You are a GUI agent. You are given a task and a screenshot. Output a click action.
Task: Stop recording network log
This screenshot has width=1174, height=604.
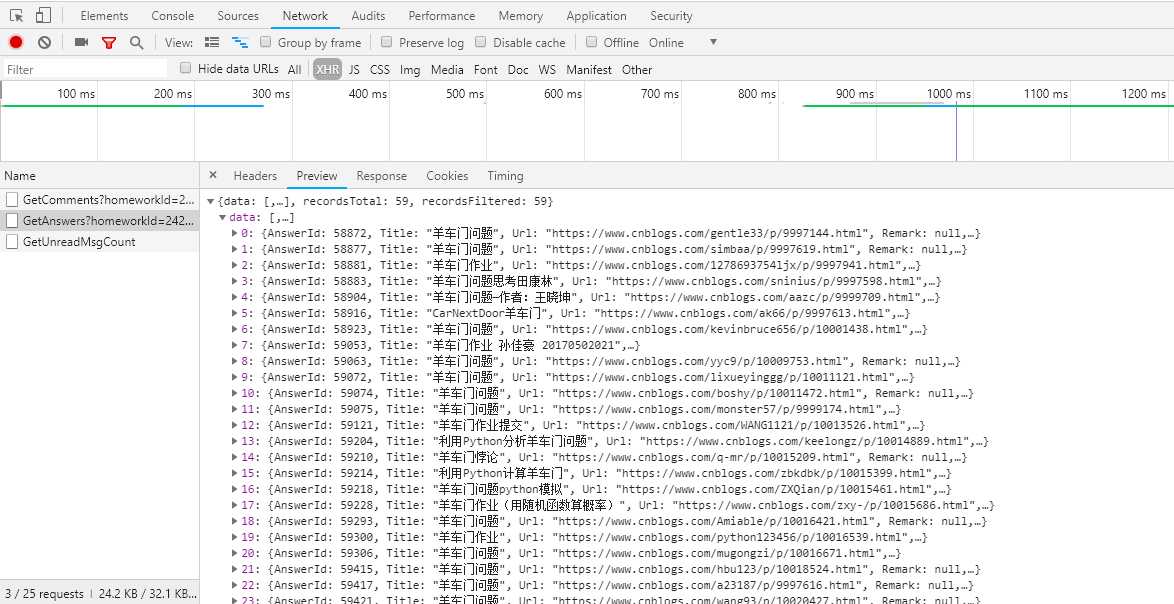[x=16, y=43]
